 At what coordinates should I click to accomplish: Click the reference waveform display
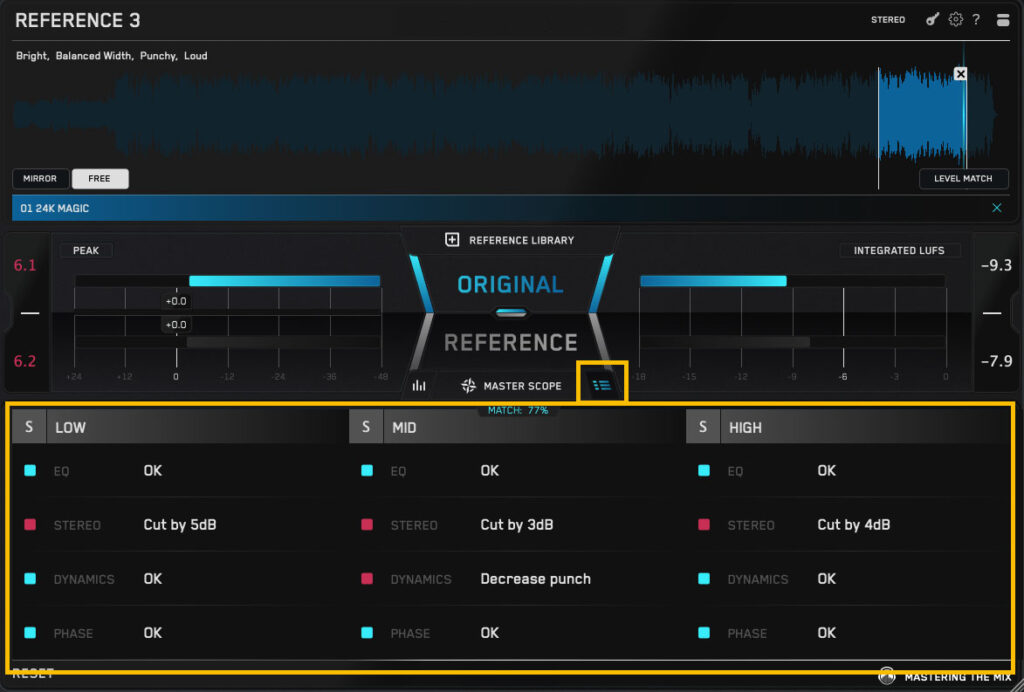pyautogui.click(x=503, y=116)
